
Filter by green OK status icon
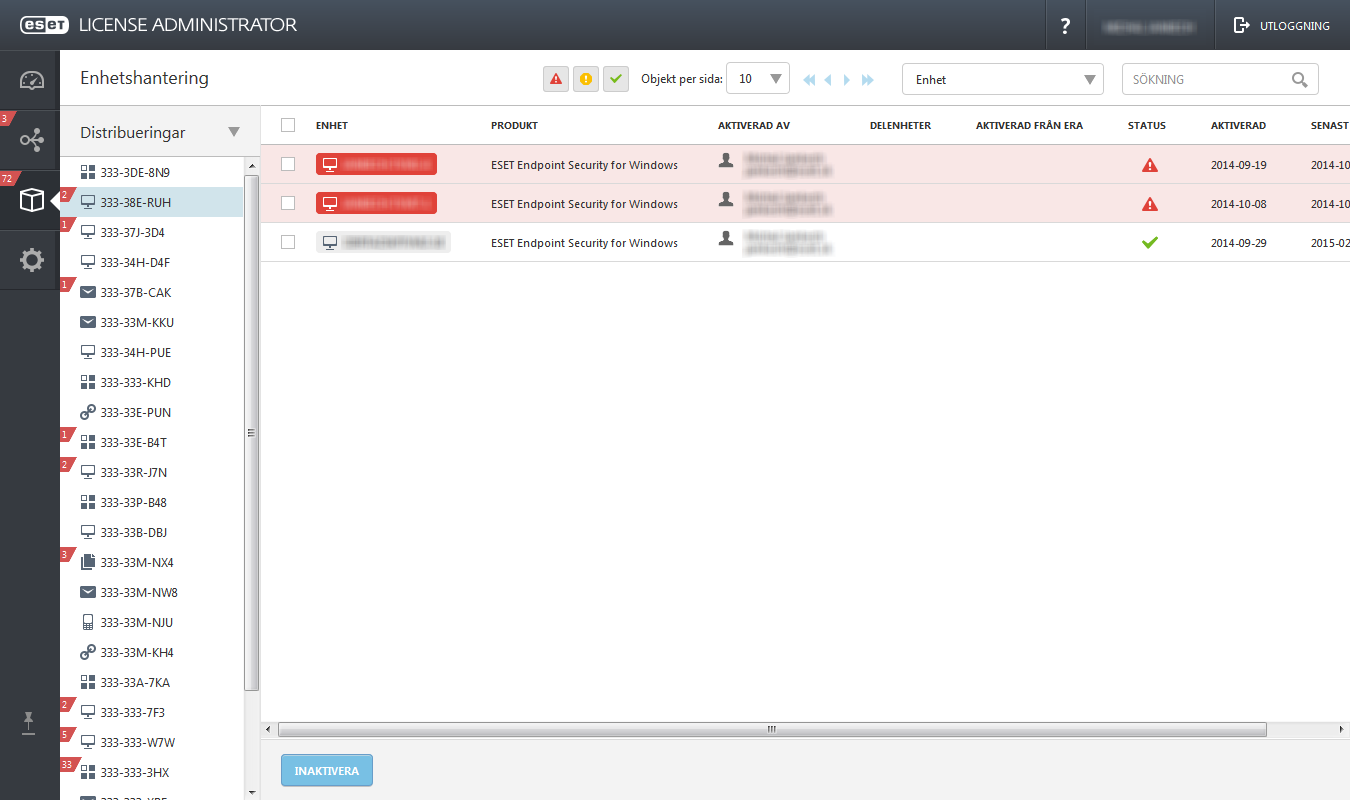pyautogui.click(x=616, y=79)
